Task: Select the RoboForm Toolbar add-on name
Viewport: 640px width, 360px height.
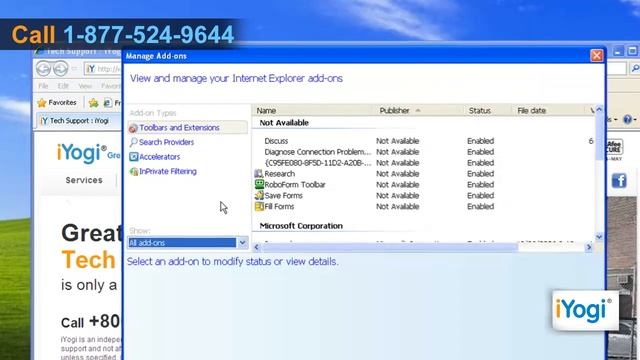Action: click(295, 185)
